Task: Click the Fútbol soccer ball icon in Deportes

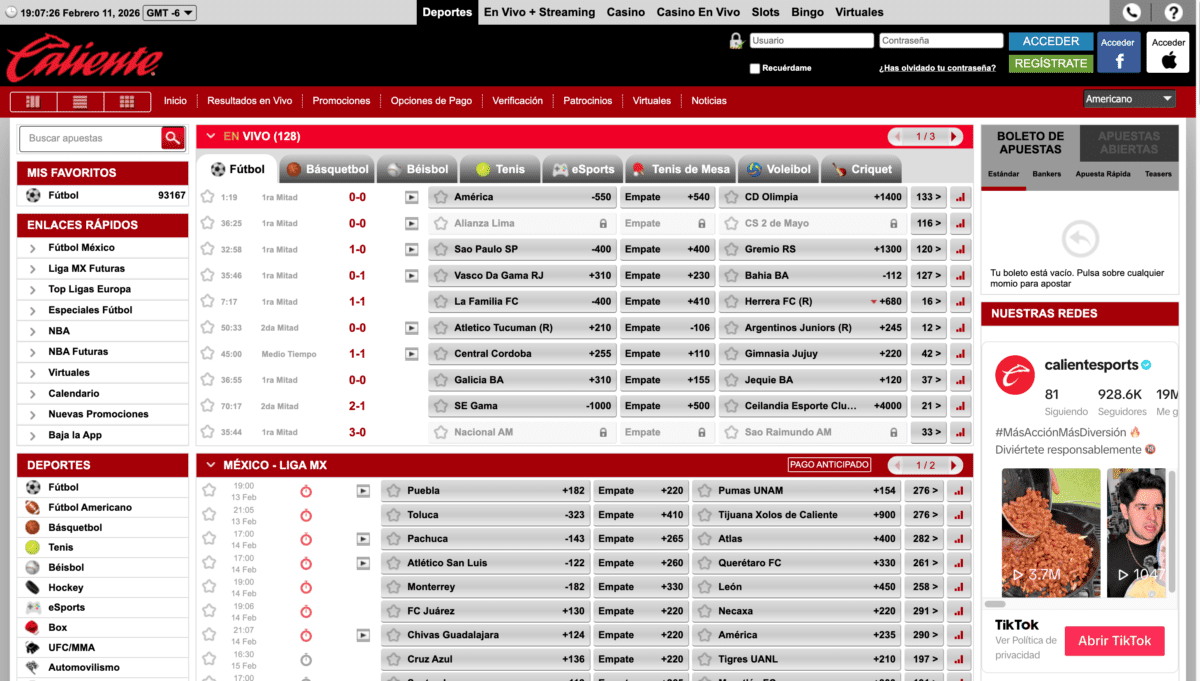Action: [33, 487]
